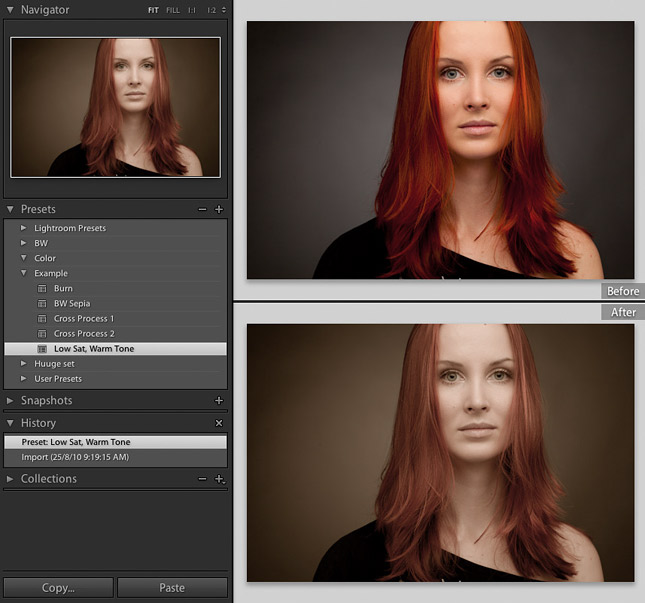Clear History with the X icon
This screenshot has width=645, height=603.
(219, 424)
